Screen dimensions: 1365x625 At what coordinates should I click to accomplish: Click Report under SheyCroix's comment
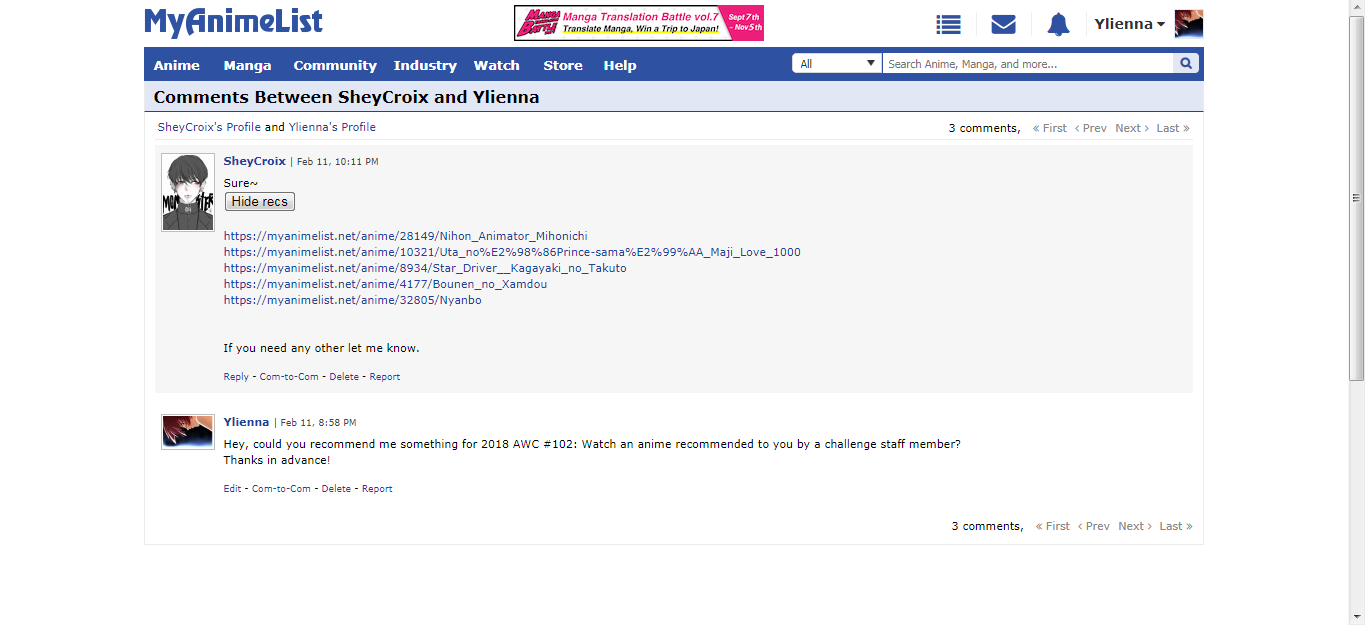pos(385,377)
